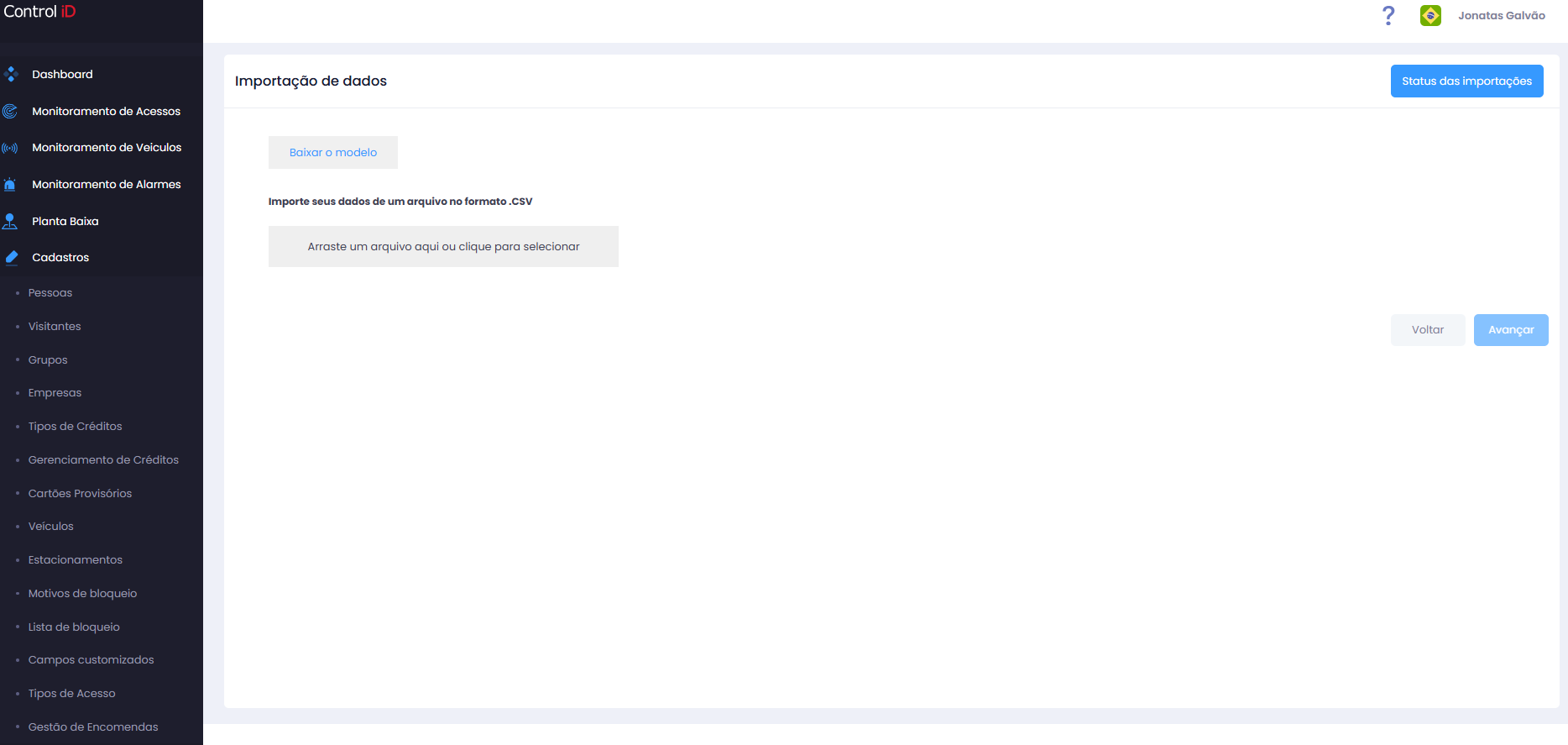Click the Control iD logo
This screenshot has height=745, width=1568.
coord(39,12)
